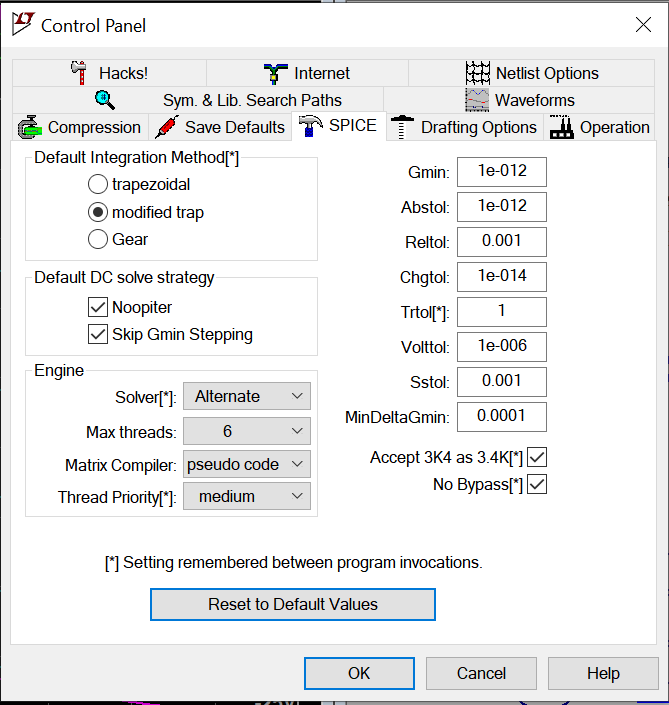Image resolution: width=669 pixels, height=705 pixels.
Task: Open the Save Defaults tab
Action: 220,127
